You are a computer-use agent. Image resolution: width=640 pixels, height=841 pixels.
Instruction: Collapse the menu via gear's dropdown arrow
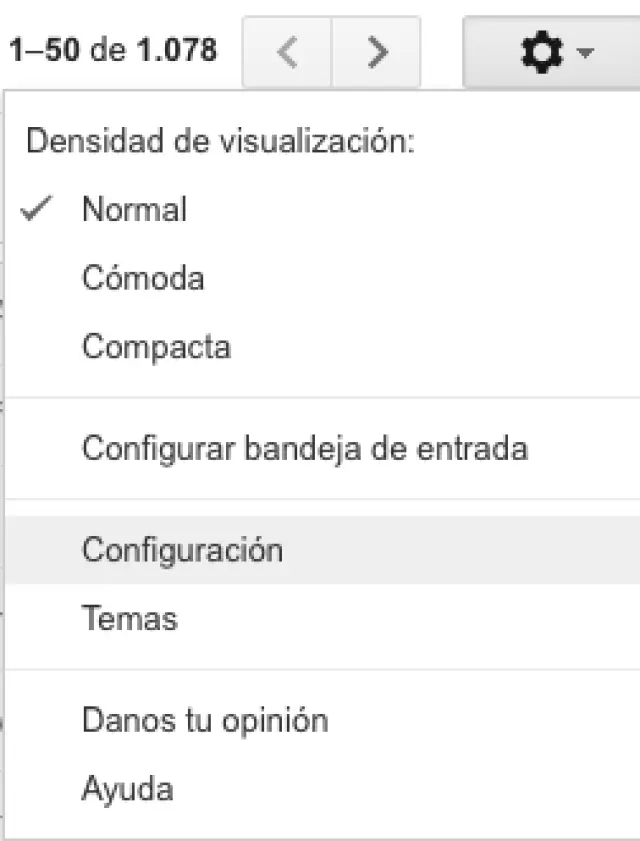tap(585, 53)
